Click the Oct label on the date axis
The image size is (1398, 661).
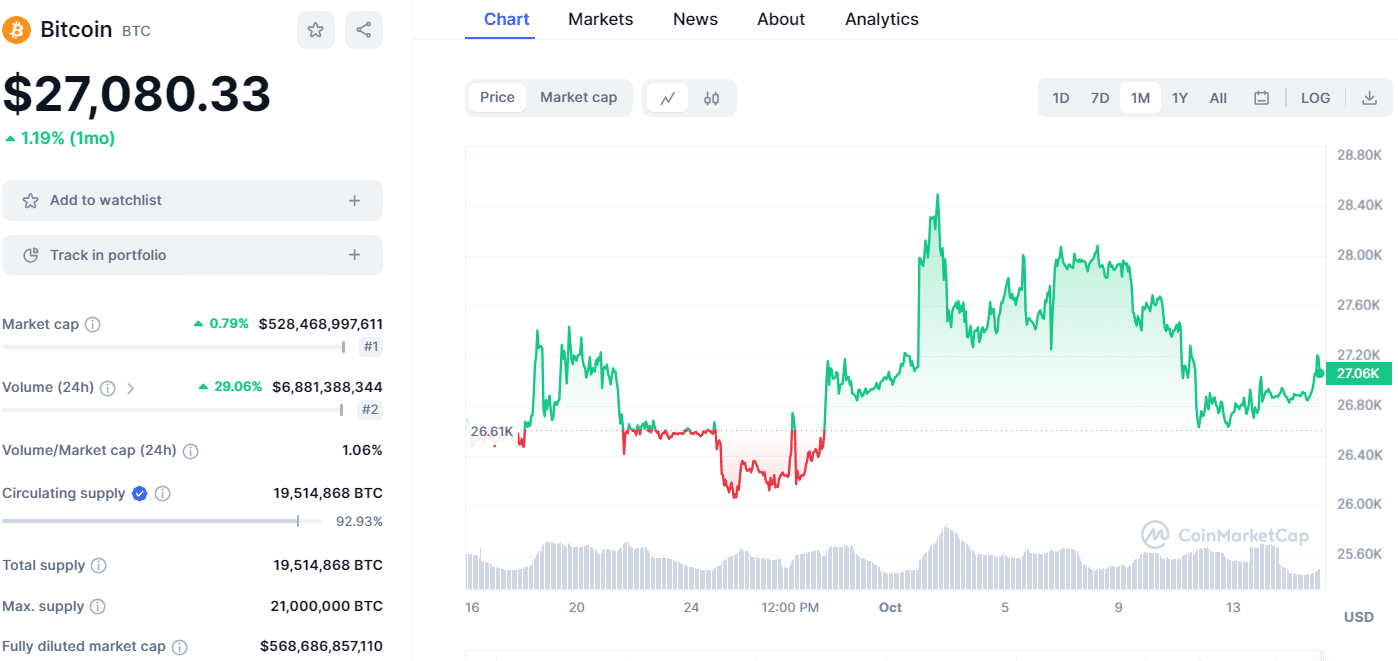pos(890,608)
